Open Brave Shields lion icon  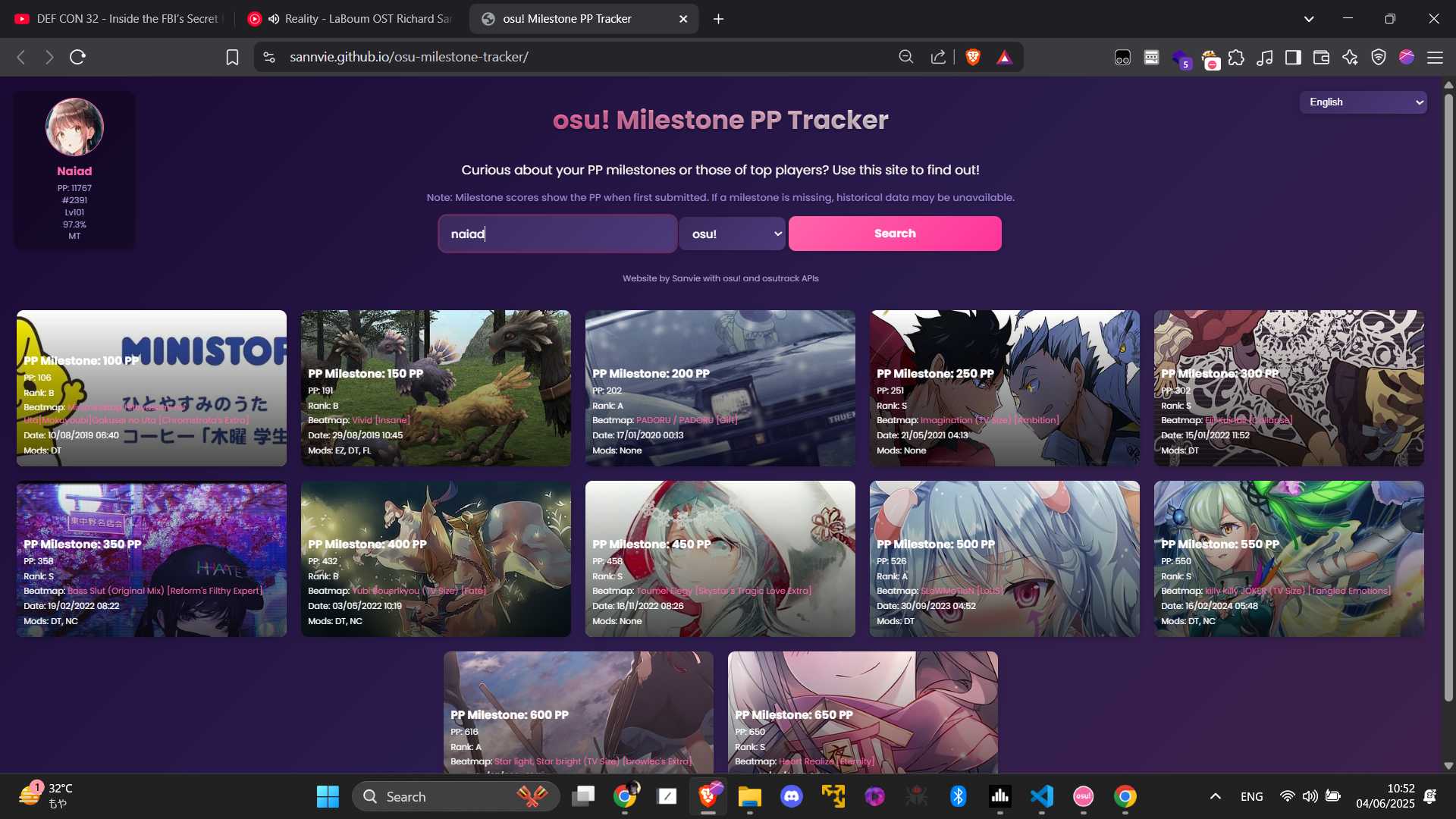click(x=973, y=57)
